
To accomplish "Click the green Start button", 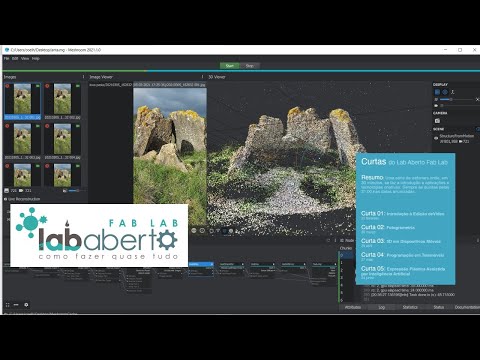I will click(x=229, y=66).
